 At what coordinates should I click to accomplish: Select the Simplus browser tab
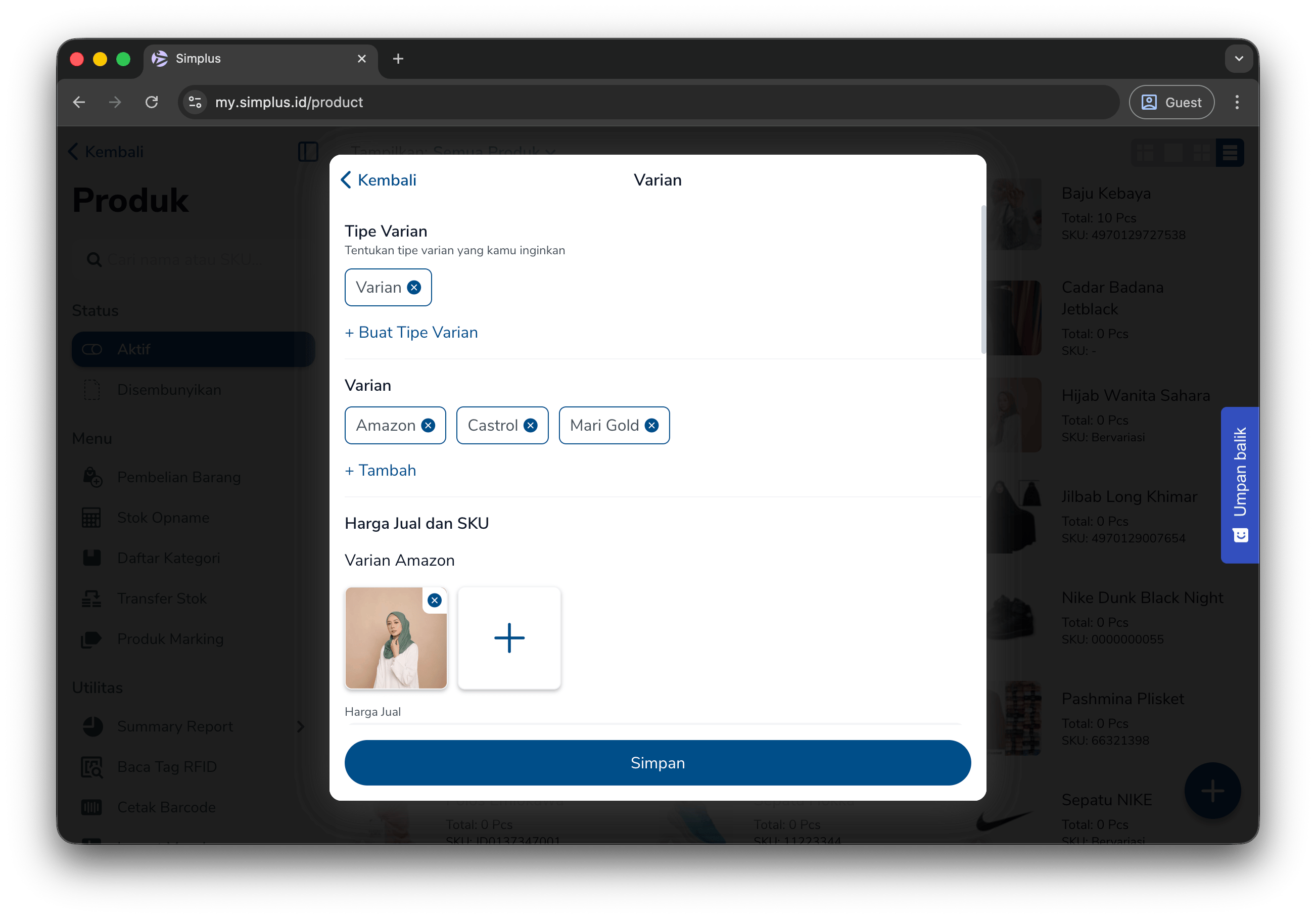click(260, 59)
